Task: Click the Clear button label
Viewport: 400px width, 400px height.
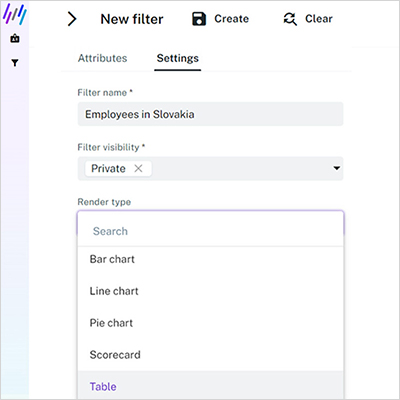Action: tap(319, 19)
